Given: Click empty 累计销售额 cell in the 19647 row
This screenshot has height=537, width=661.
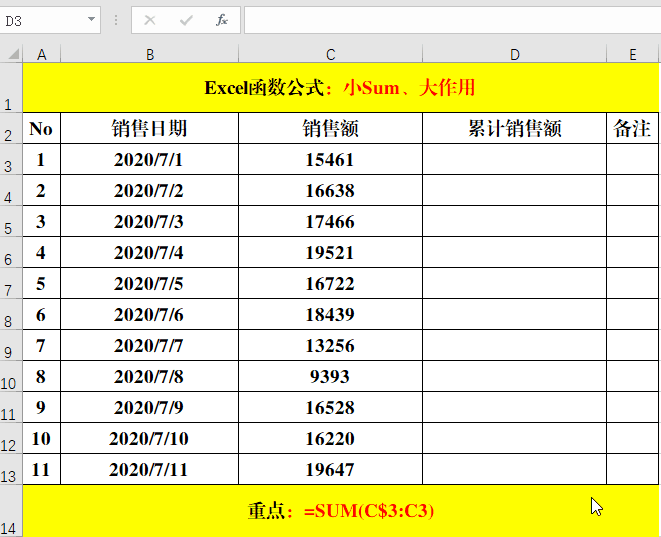Looking at the screenshot, I should [x=515, y=469].
